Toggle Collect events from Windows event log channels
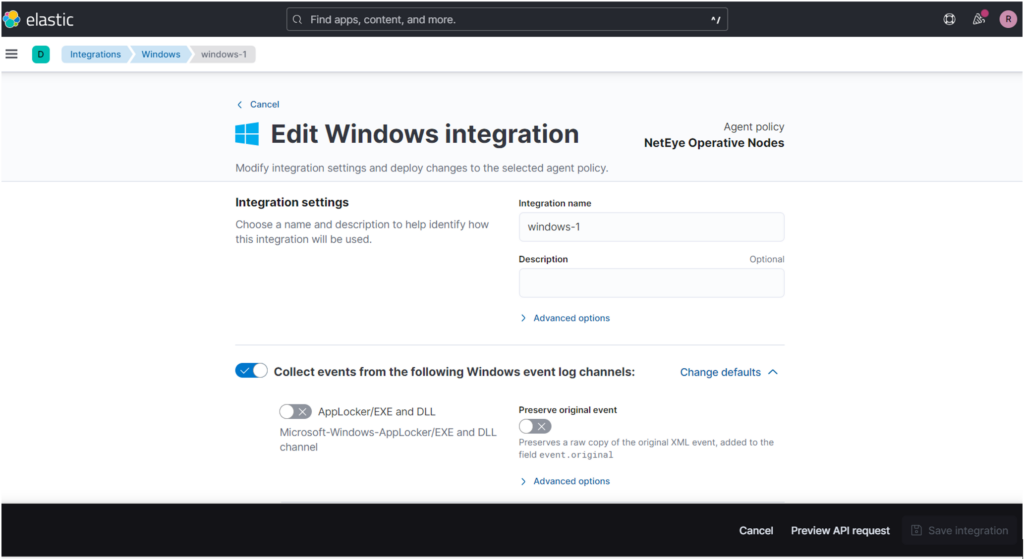Viewport: 1024px width, 559px height. pos(251,371)
